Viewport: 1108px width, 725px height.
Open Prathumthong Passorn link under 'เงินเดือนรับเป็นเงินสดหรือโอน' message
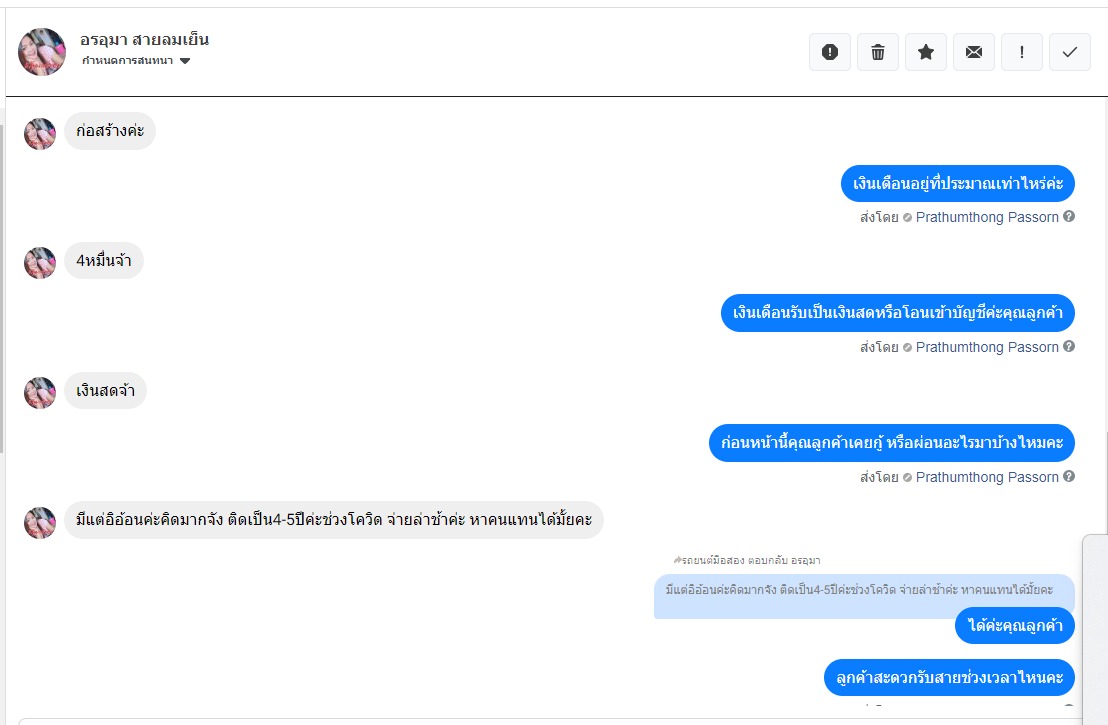tap(987, 347)
